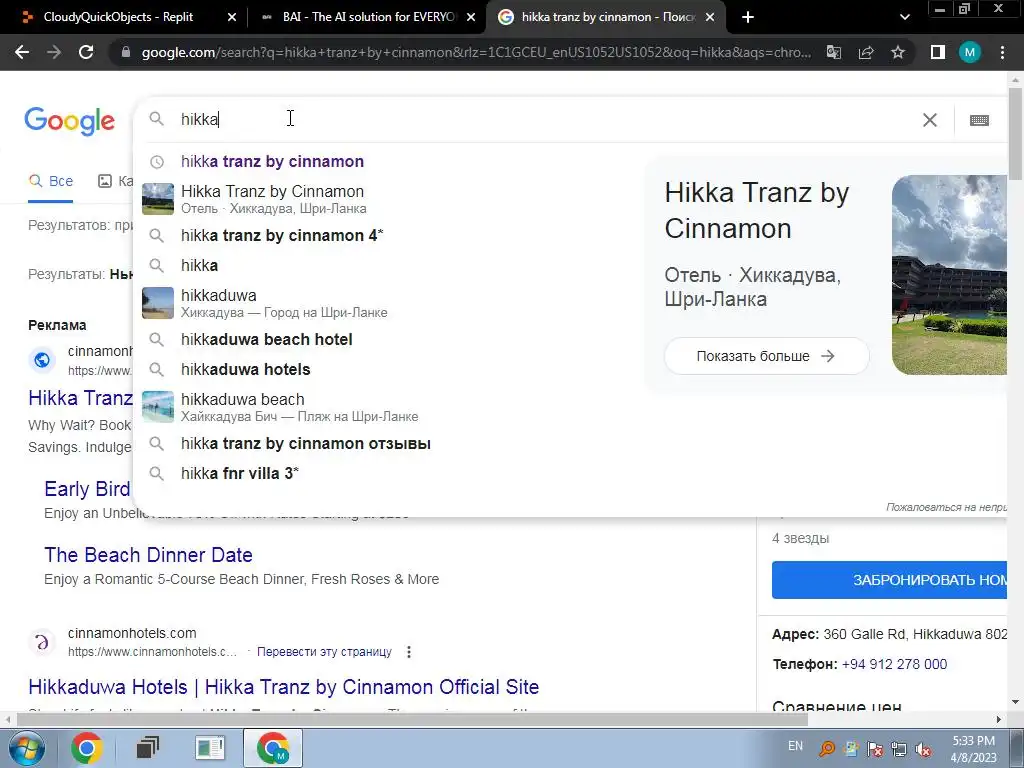Click the Пожаловаться report link
Viewport: 1024px width, 768px height.
[x=946, y=507]
